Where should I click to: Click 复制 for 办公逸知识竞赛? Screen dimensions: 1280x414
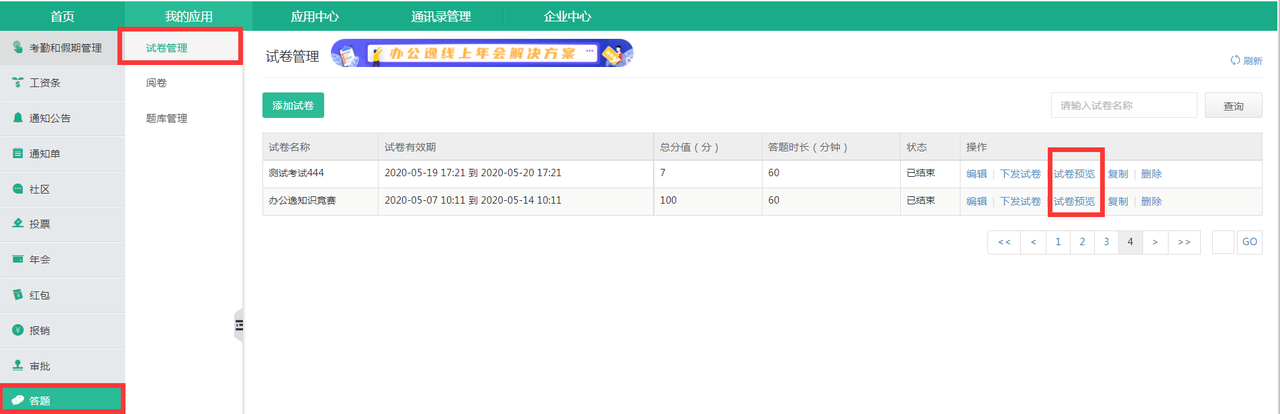tap(1118, 201)
